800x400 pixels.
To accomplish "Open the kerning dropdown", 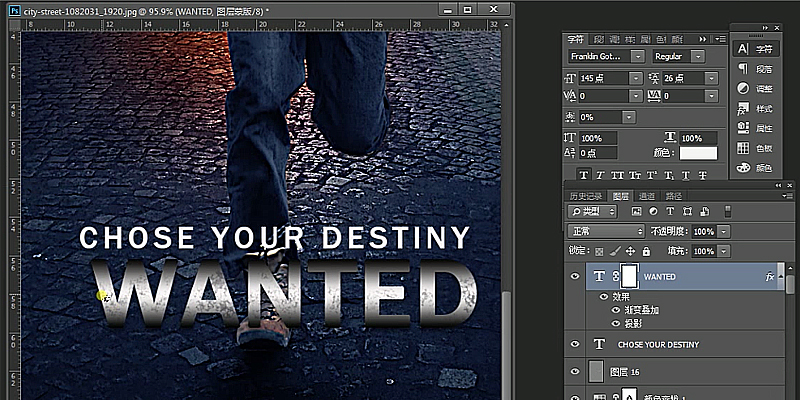I will coord(636,95).
